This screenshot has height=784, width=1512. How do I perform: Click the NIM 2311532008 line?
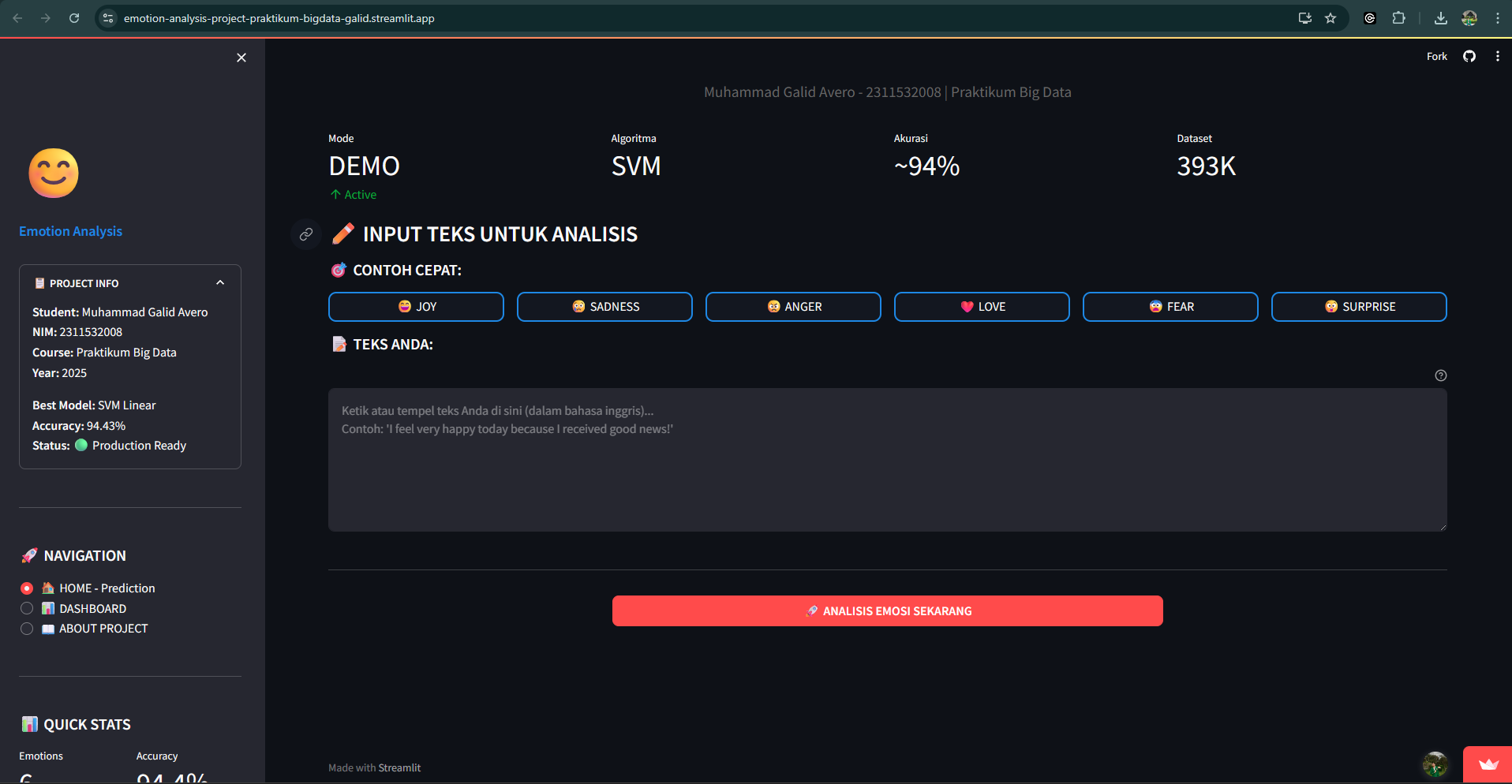(x=77, y=332)
